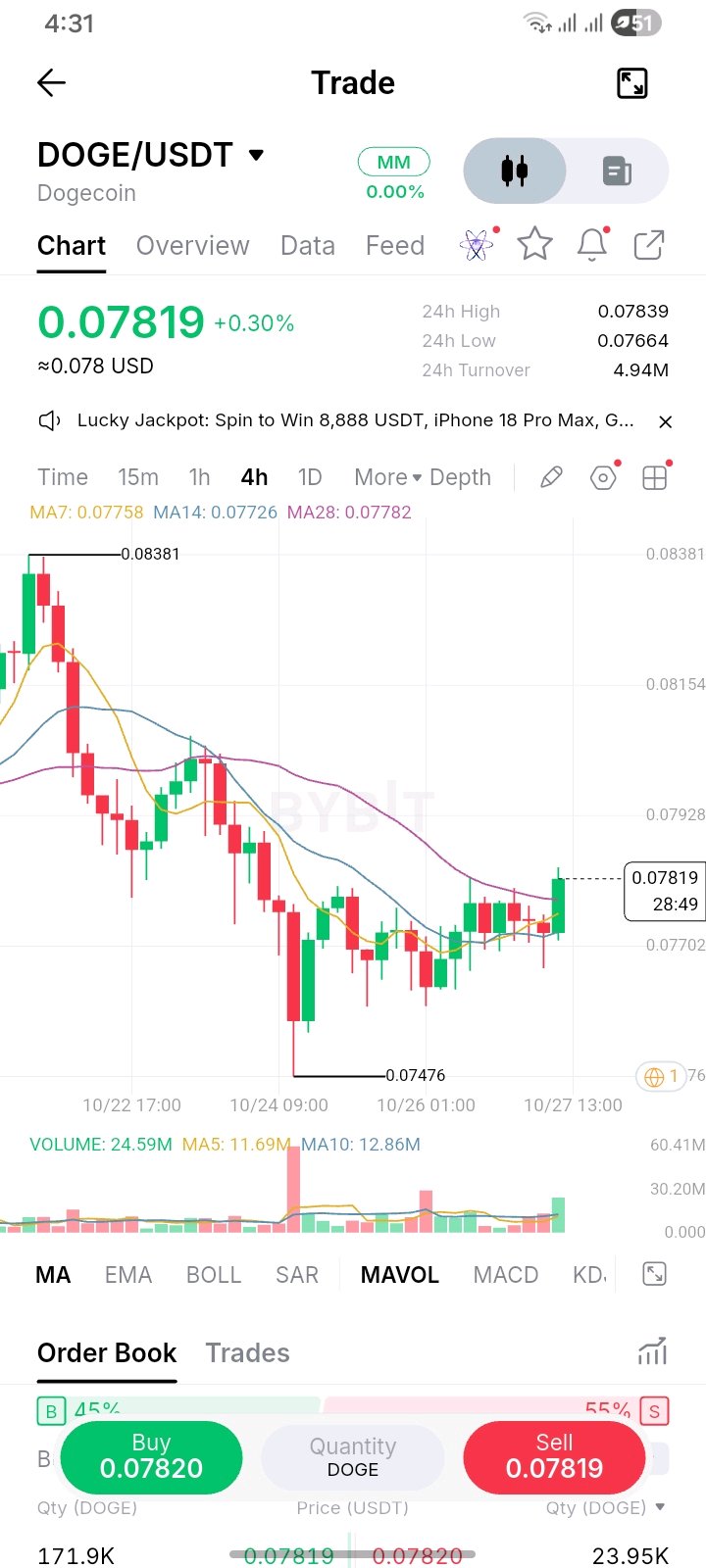The height and width of the screenshot is (1568, 706).
Task: Select the 4h chart interval
Action: (x=254, y=477)
